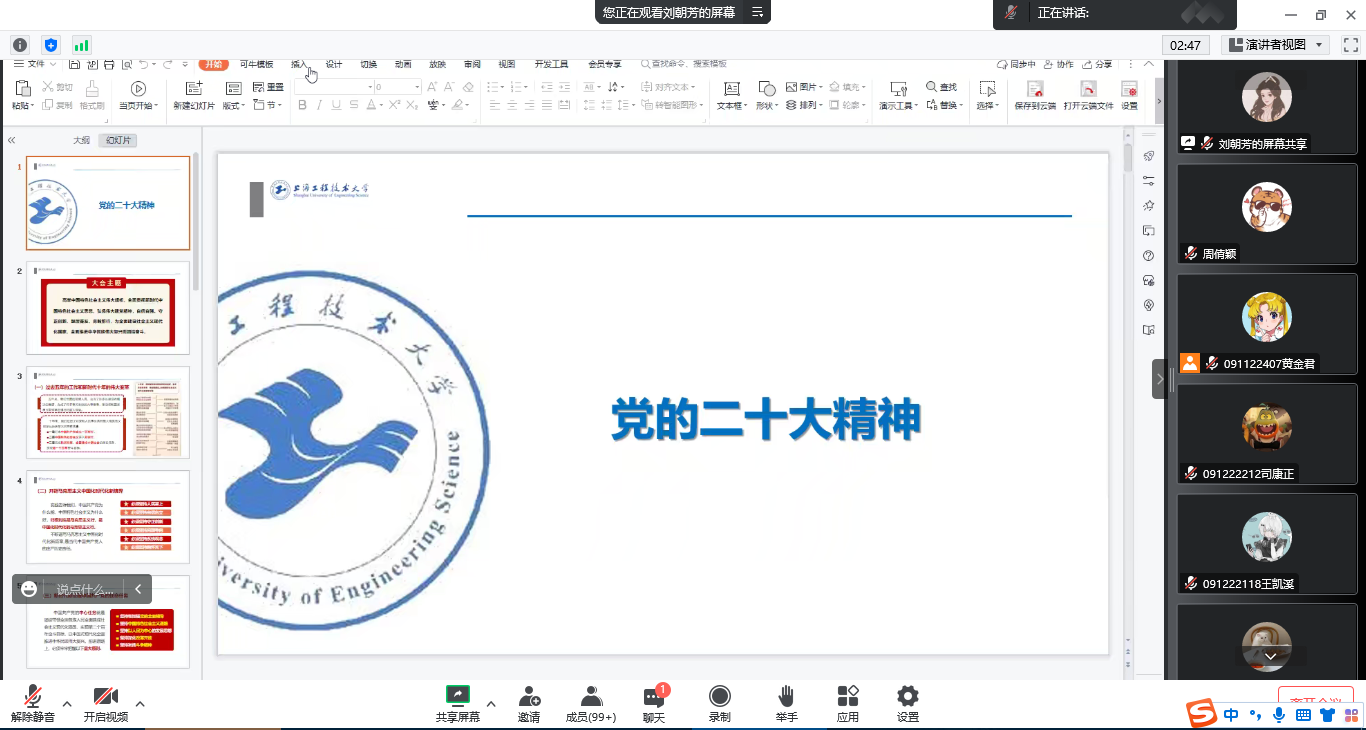Click the Share Screen (共享屏幕) icon
Viewport: 1366px width, 730px height.
click(x=457, y=696)
